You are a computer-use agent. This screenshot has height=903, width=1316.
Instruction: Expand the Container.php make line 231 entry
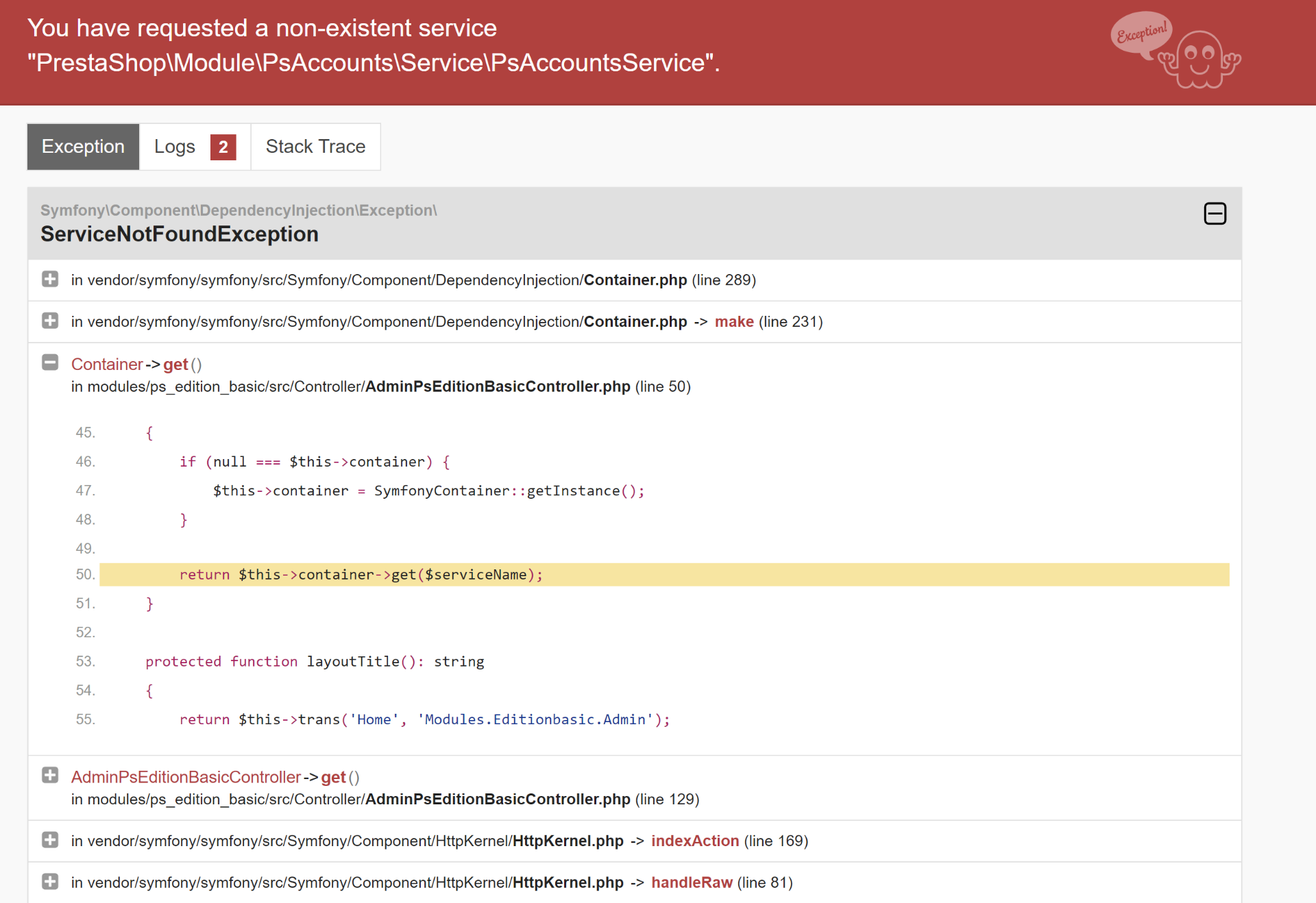[50, 321]
